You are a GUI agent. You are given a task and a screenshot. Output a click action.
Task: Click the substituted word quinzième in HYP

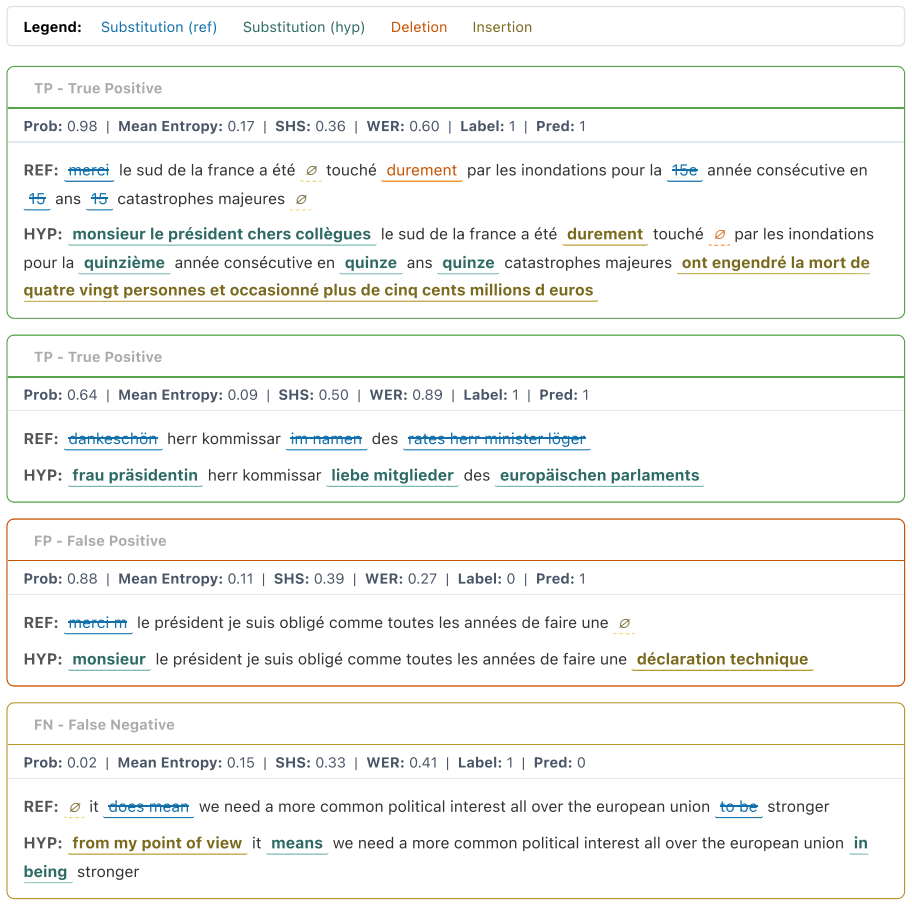point(124,263)
